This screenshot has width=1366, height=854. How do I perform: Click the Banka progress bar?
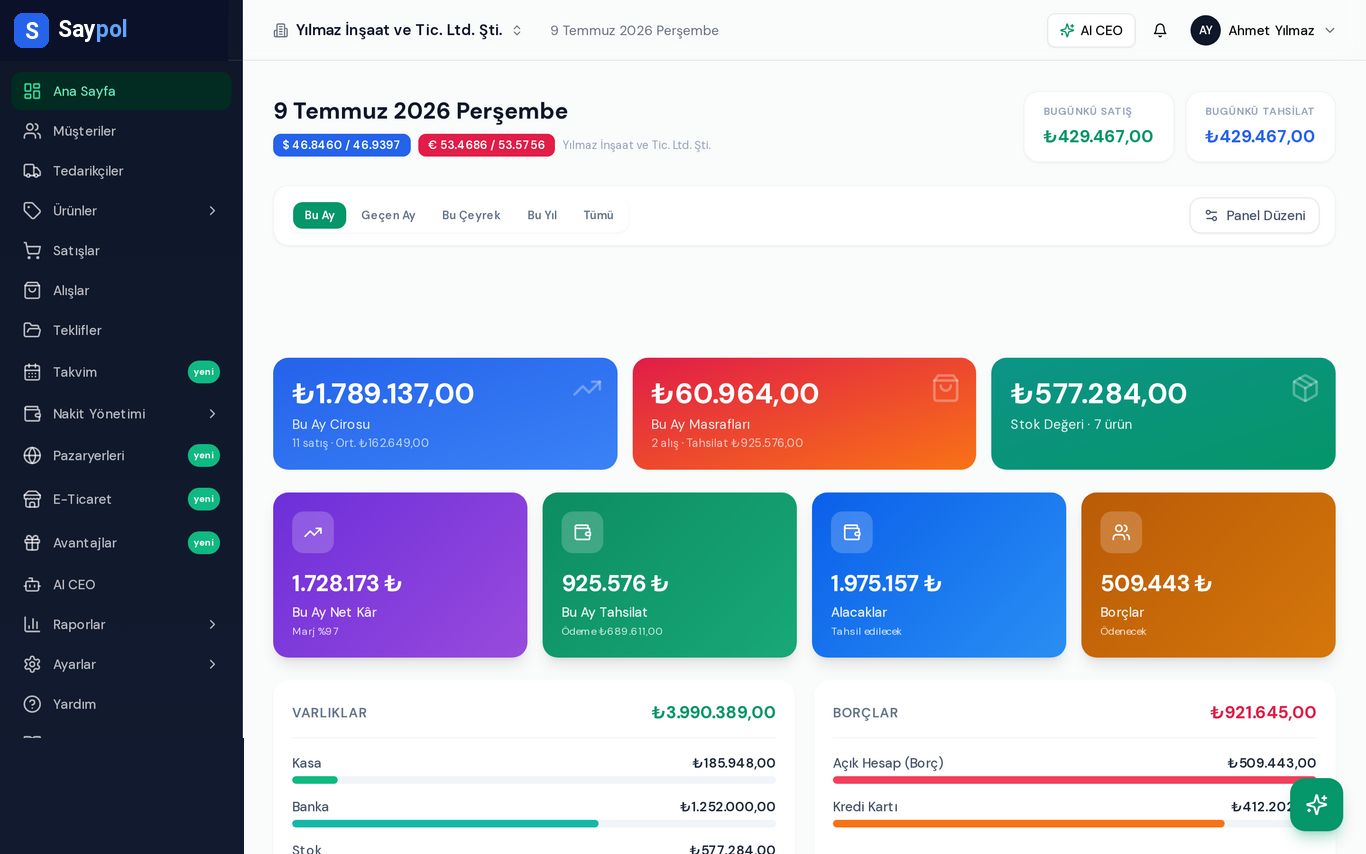pos(534,824)
